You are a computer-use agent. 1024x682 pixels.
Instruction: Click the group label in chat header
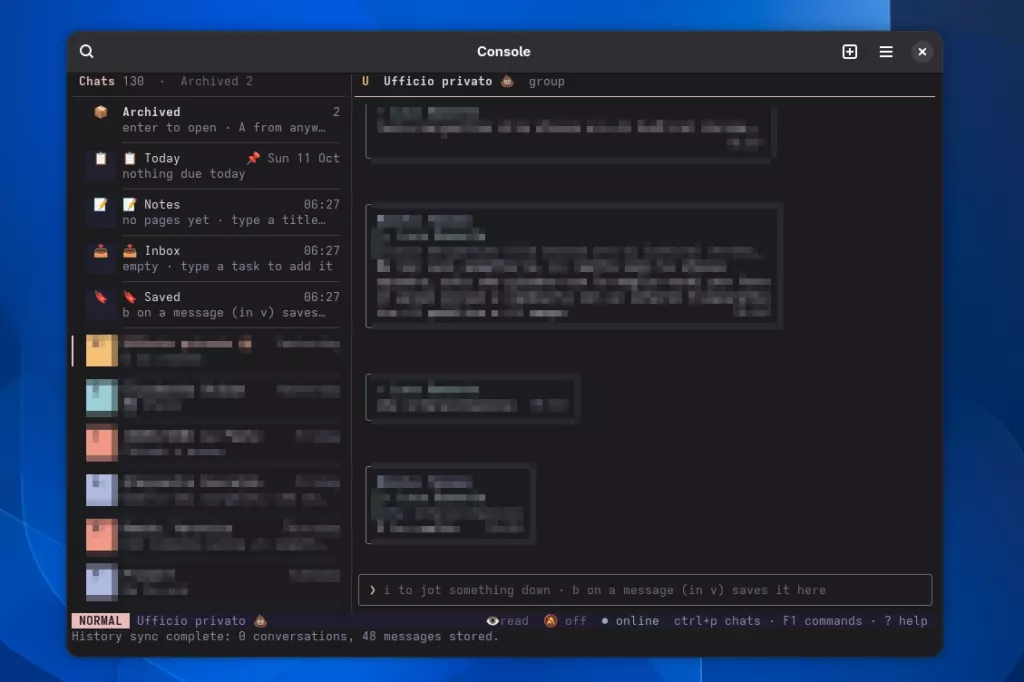[x=547, y=82]
